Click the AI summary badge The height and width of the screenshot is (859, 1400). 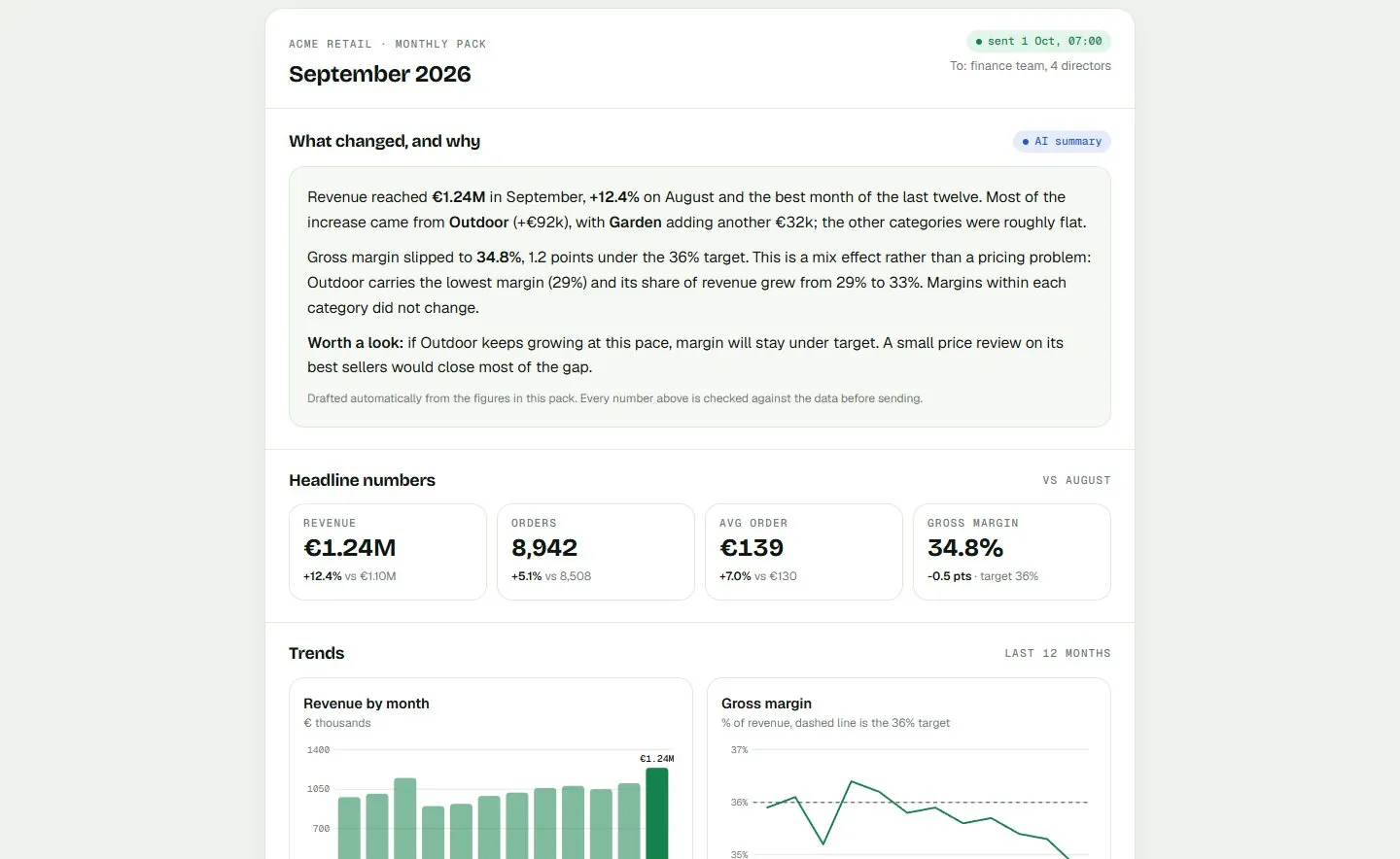1062,141
